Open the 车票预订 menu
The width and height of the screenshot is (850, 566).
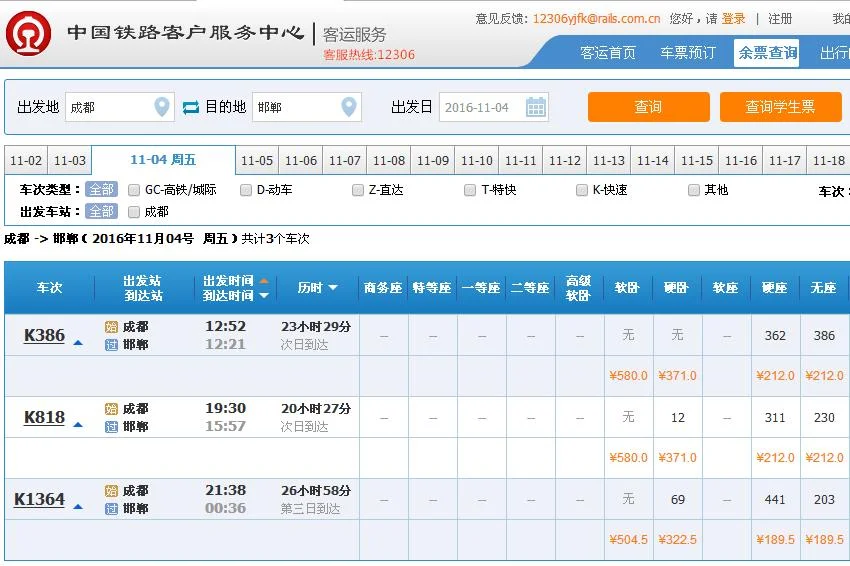click(x=688, y=53)
